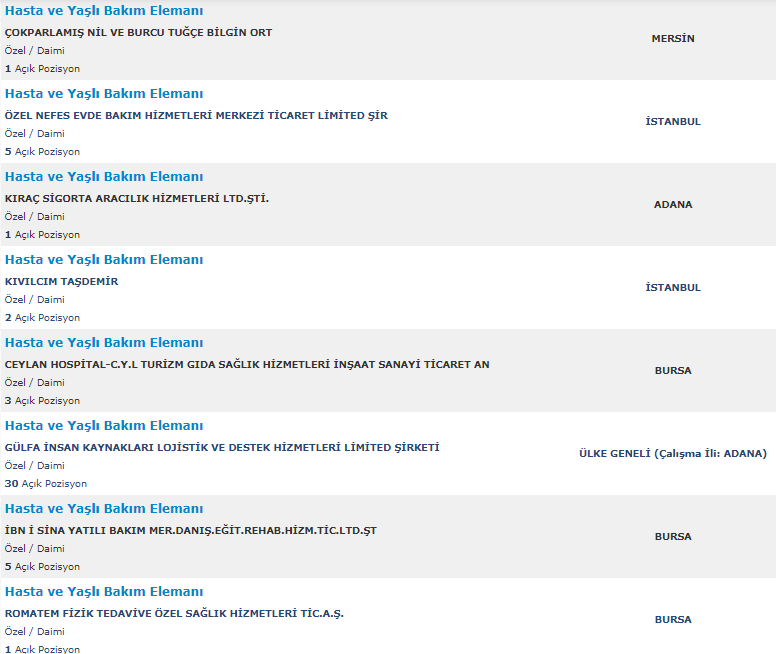Click the 3 Açık Pozisyon text
776x654 pixels.
(43, 401)
